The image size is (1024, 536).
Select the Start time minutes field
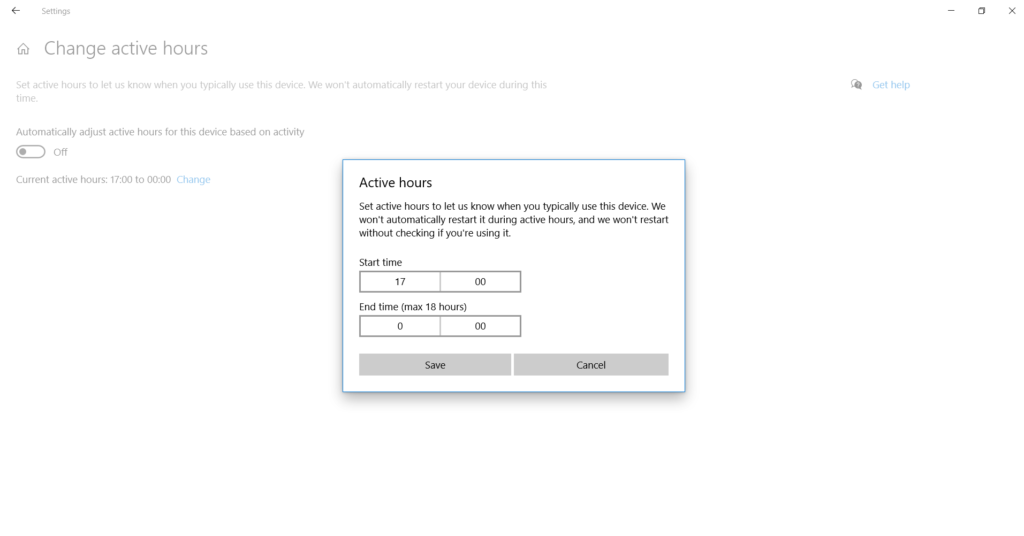point(481,281)
